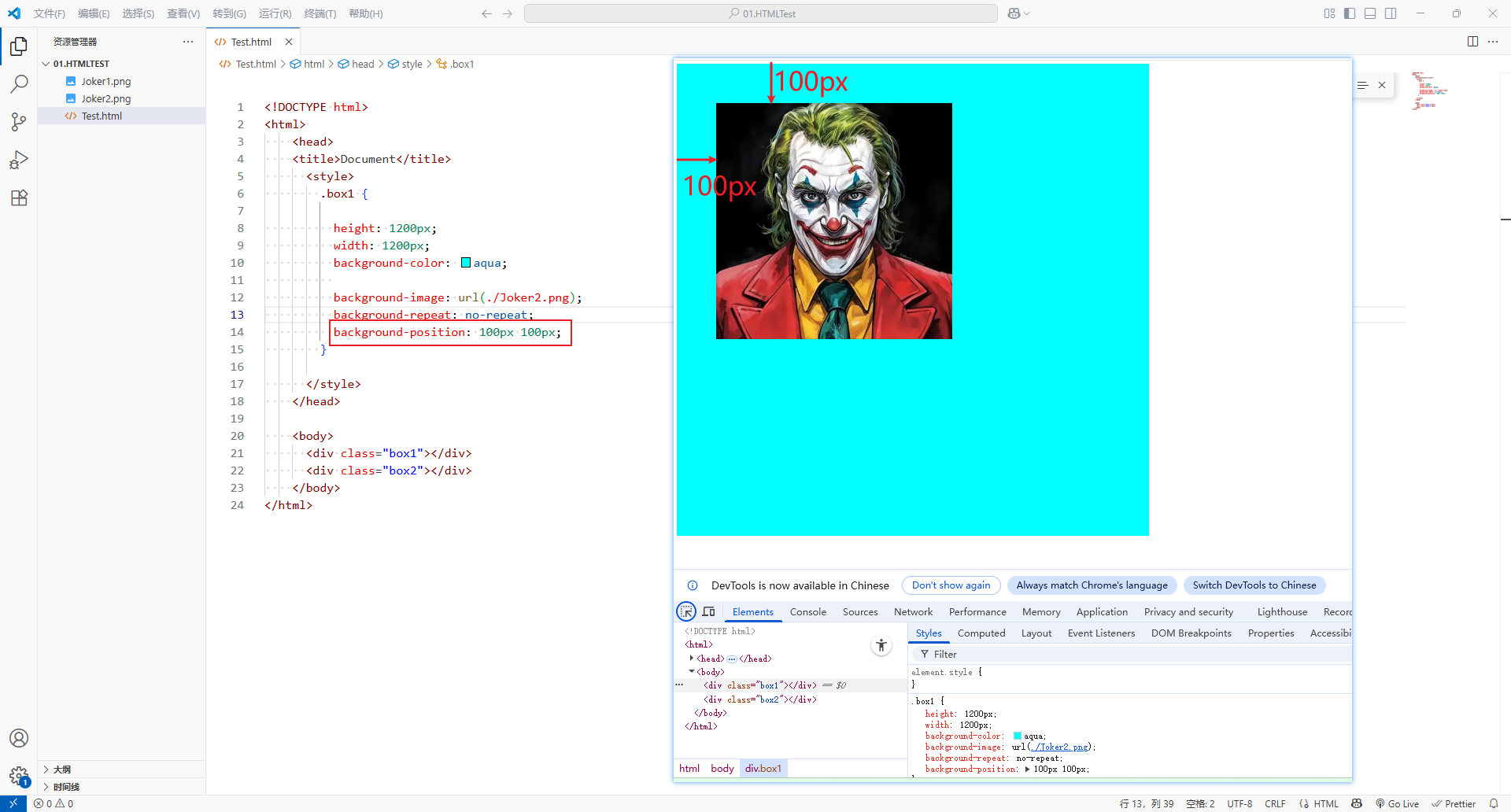Close the hover widget at top right
This screenshot has height=812, width=1511.
tap(1382, 85)
